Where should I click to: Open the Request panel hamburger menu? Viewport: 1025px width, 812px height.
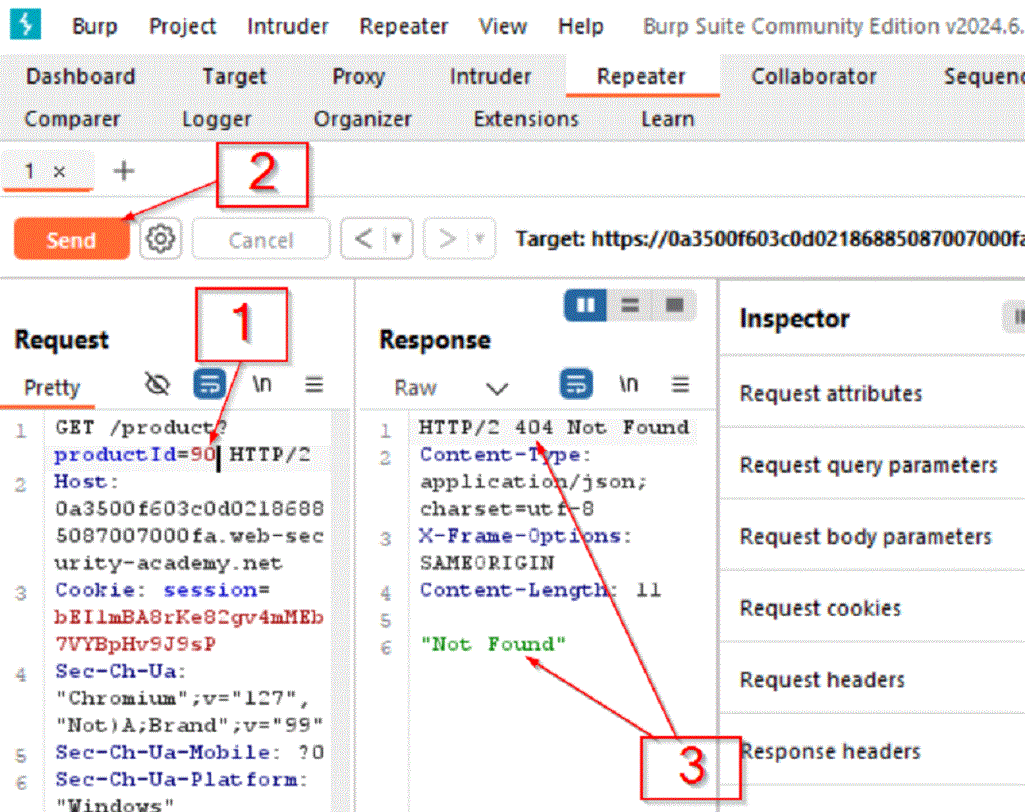(314, 385)
